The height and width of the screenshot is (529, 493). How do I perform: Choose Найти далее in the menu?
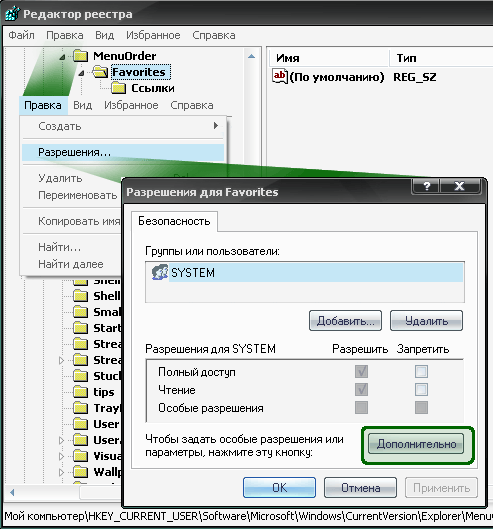click(71, 264)
